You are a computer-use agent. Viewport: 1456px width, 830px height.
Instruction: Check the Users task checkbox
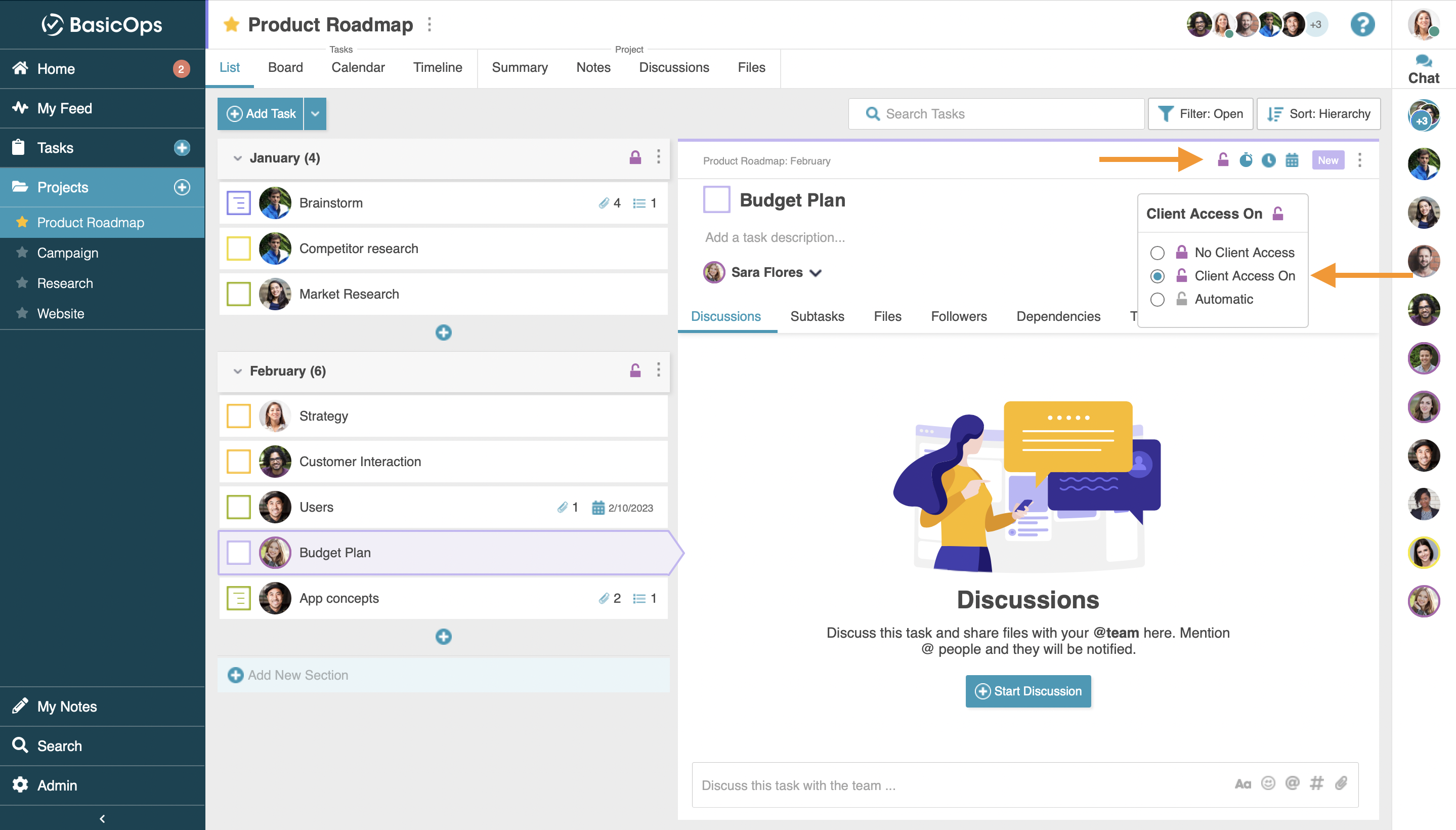coord(238,507)
